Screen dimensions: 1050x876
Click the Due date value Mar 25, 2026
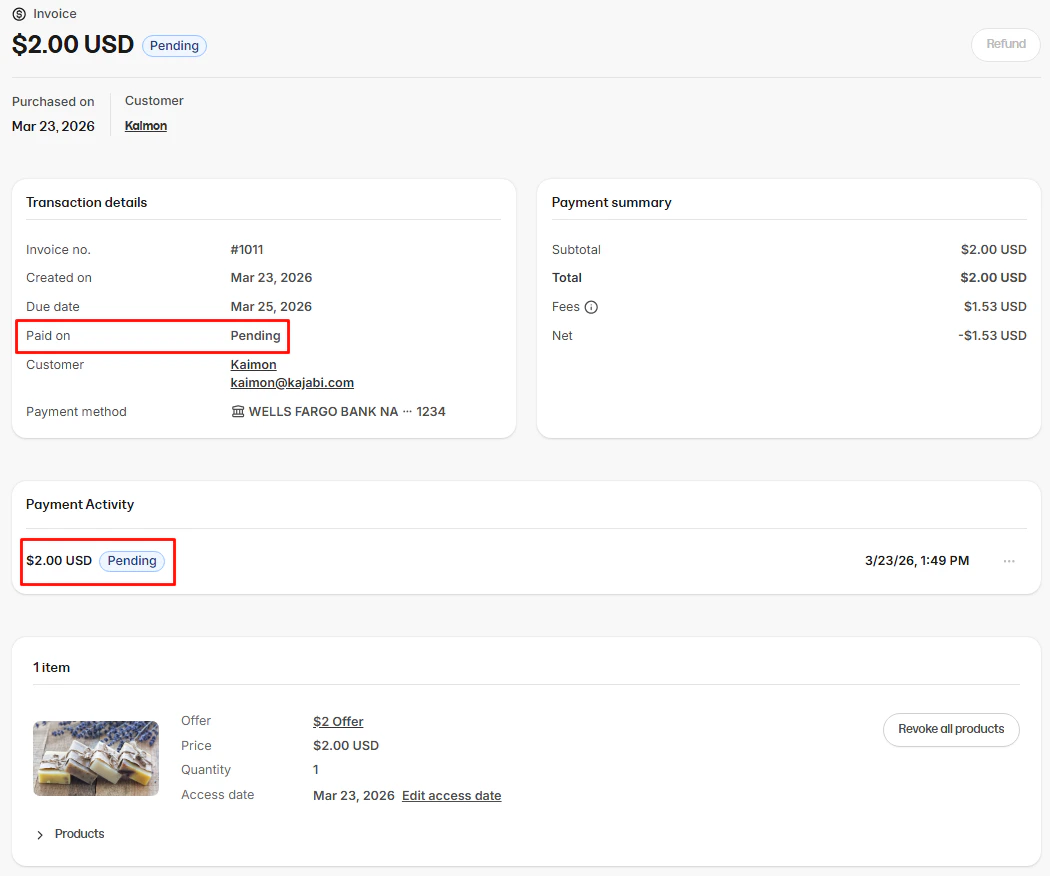(271, 307)
